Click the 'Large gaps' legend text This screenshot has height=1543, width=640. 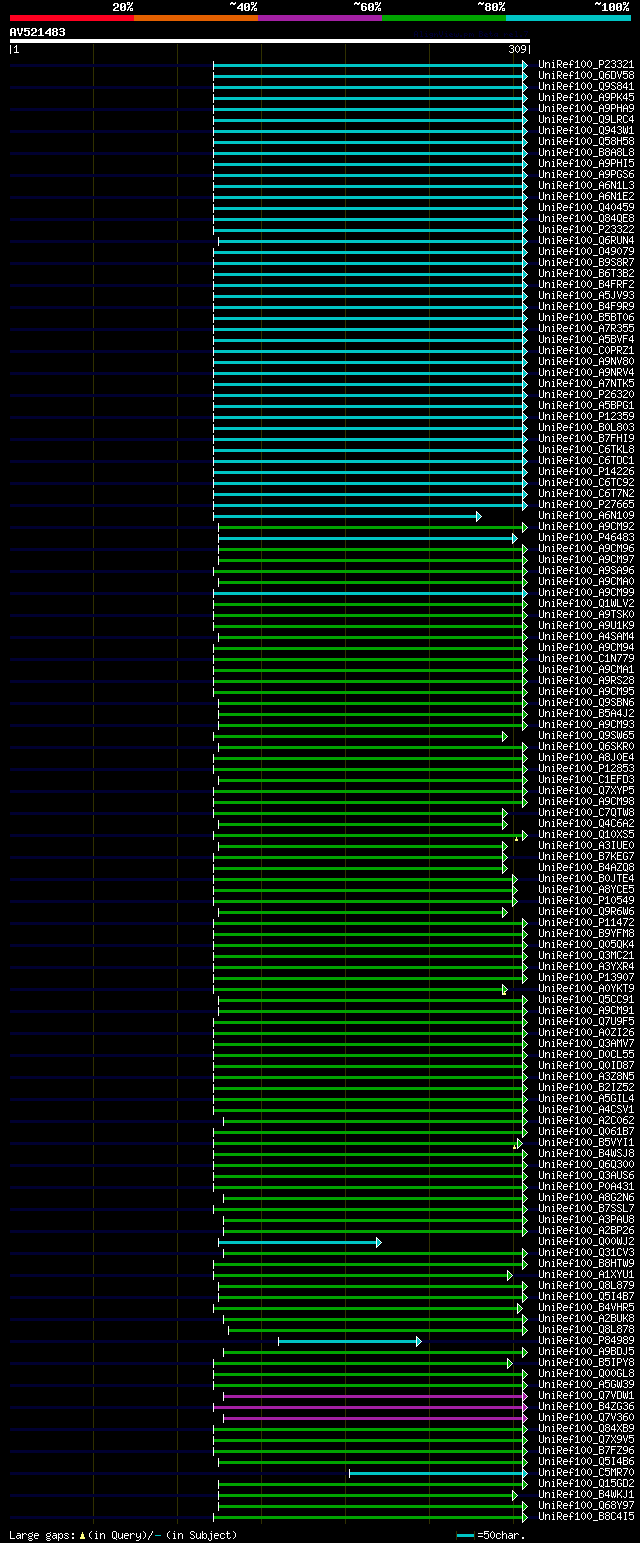(x=123, y=1533)
